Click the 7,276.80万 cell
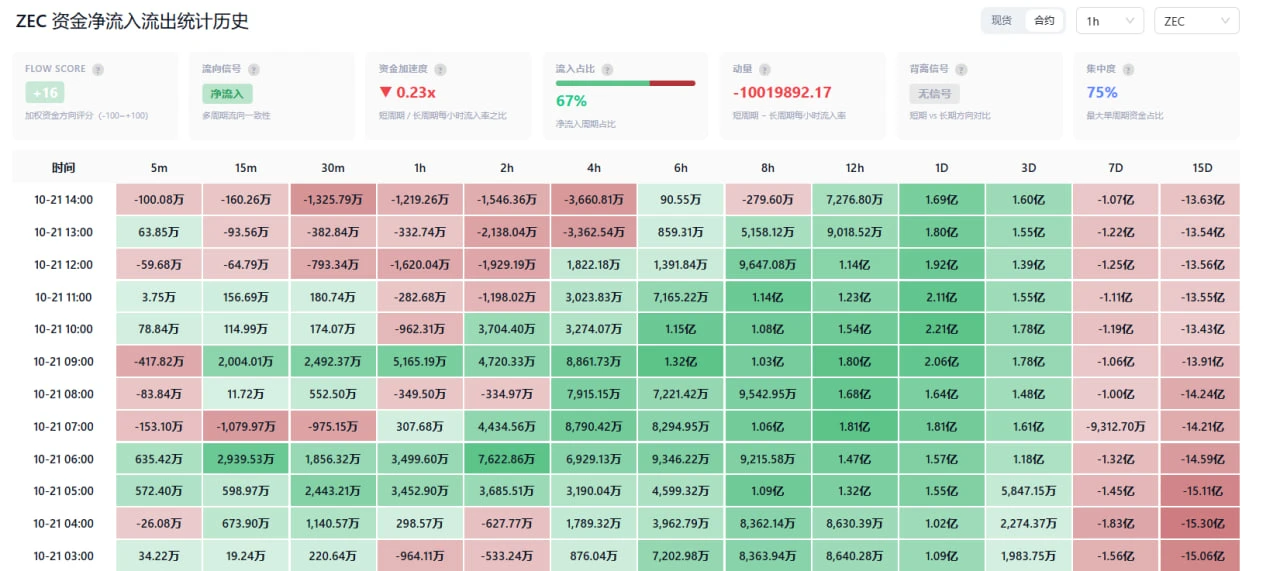Image resolution: width=1280 pixels, height=571 pixels. click(x=855, y=199)
